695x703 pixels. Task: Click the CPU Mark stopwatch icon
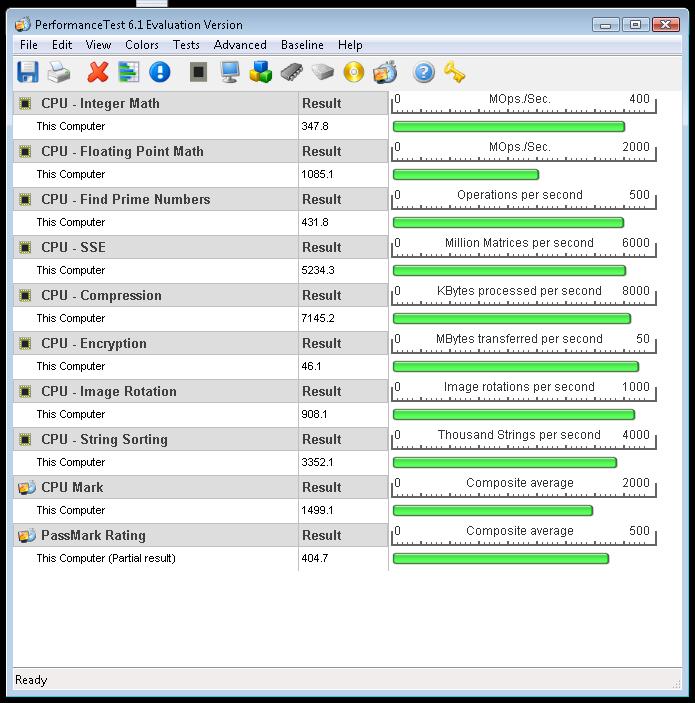(x=26, y=487)
